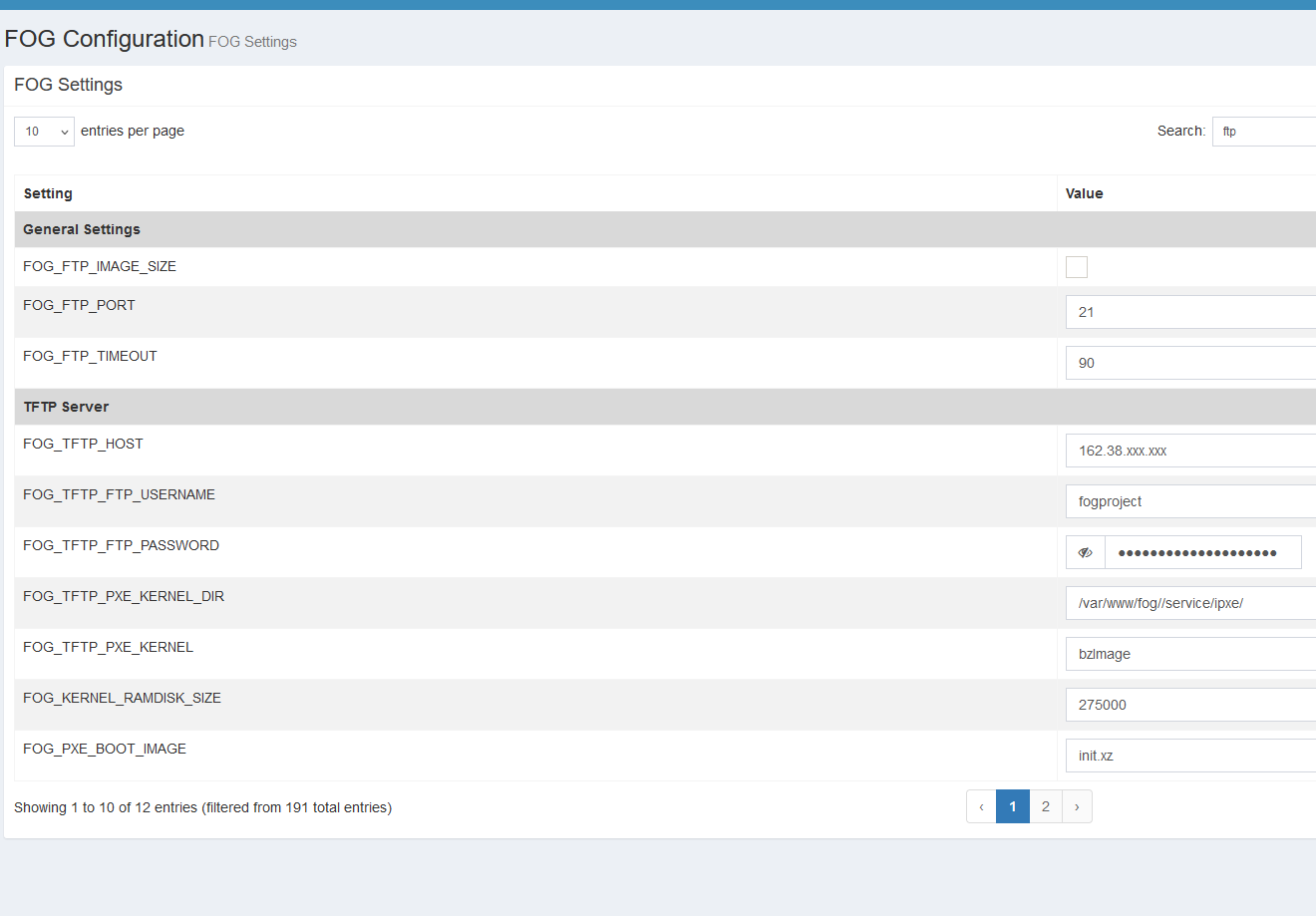This screenshot has height=916, width=1316.
Task: Edit the FOG_TFTP_FTP_USERNAME field
Action: click(1190, 501)
